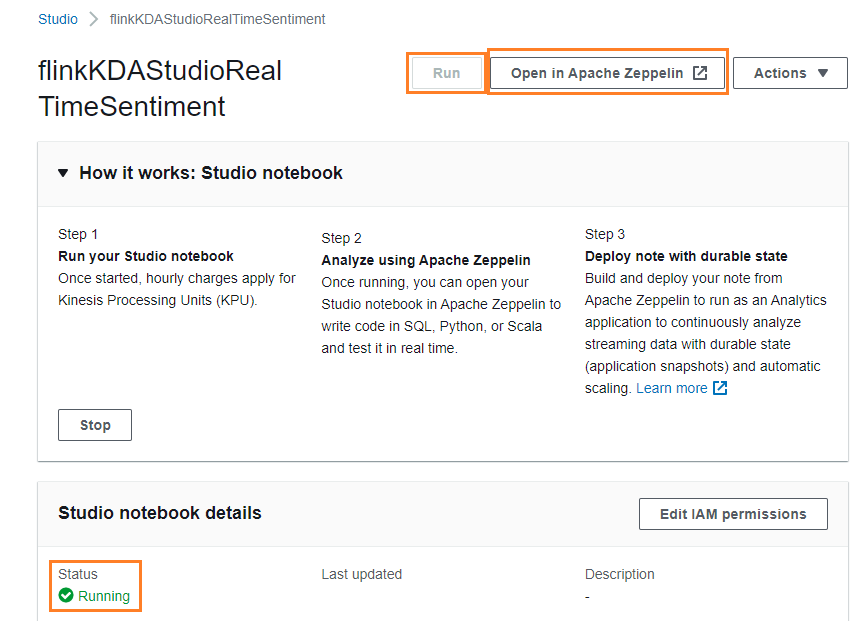This screenshot has width=862, height=621.
Task: Click the Step 1 label
Action: [78, 234]
